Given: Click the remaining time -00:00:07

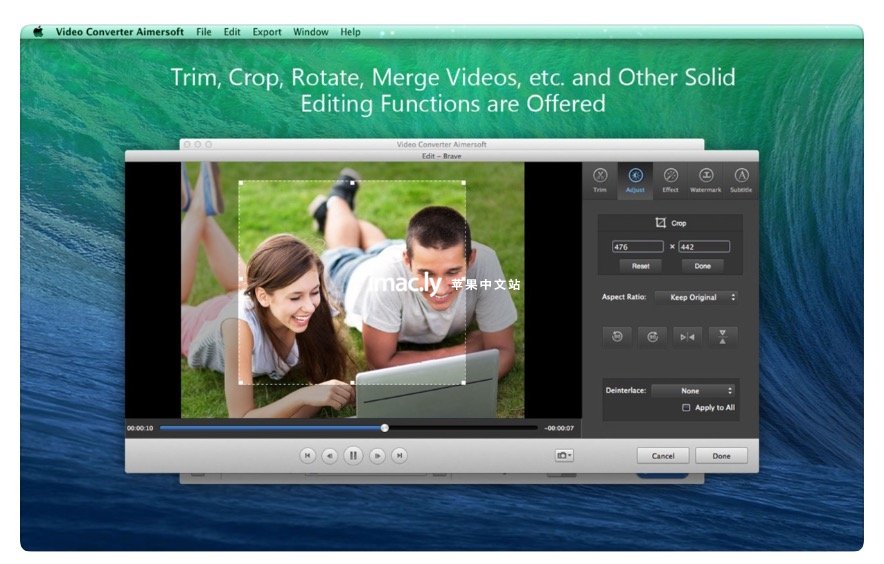Looking at the screenshot, I should pyautogui.click(x=559, y=428).
